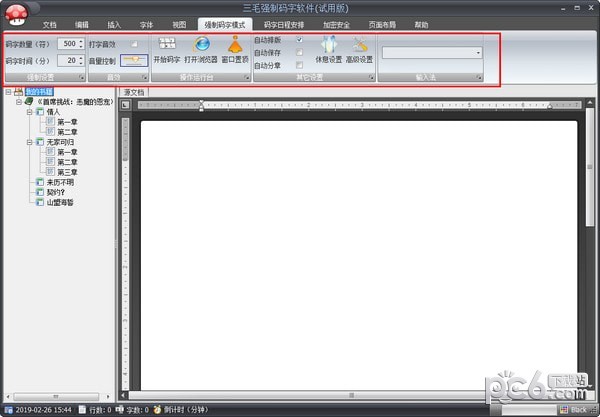Open the 文档 ribbon tab

click(50, 25)
